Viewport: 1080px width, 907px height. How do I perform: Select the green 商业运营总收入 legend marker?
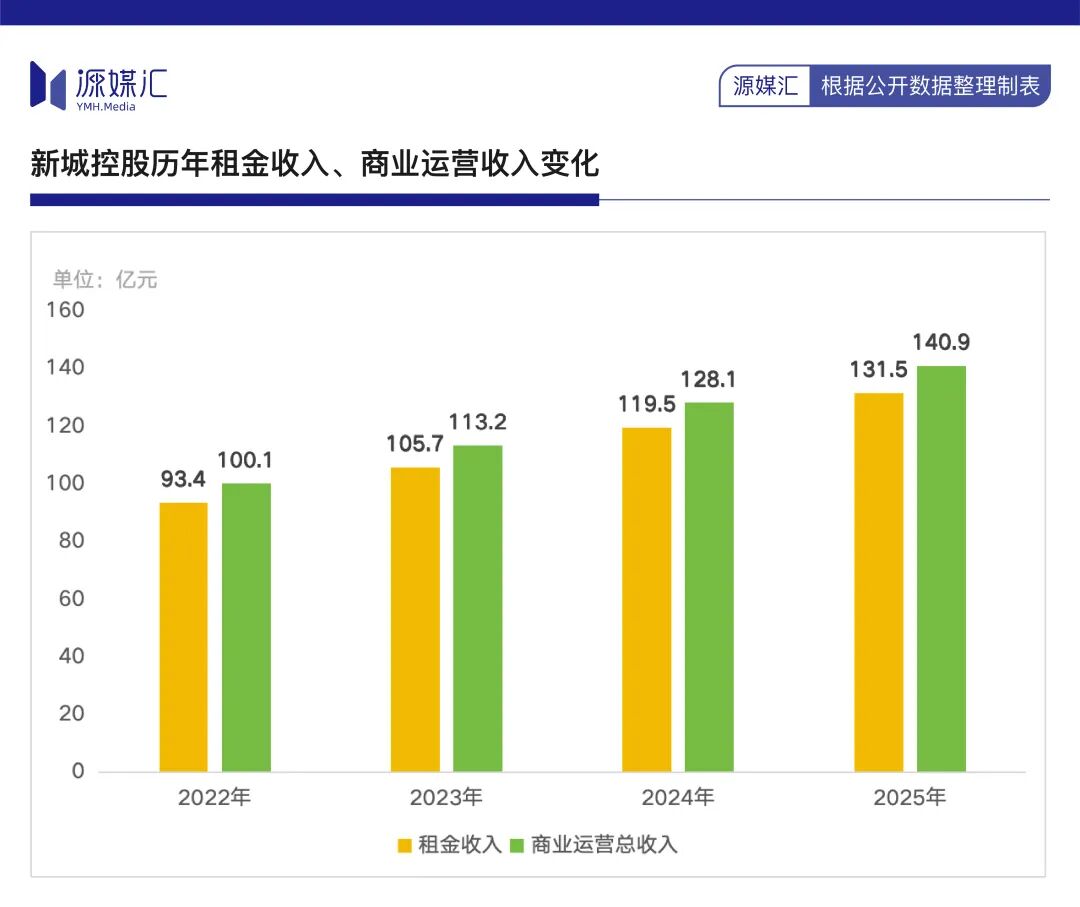pyautogui.click(x=516, y=843)
